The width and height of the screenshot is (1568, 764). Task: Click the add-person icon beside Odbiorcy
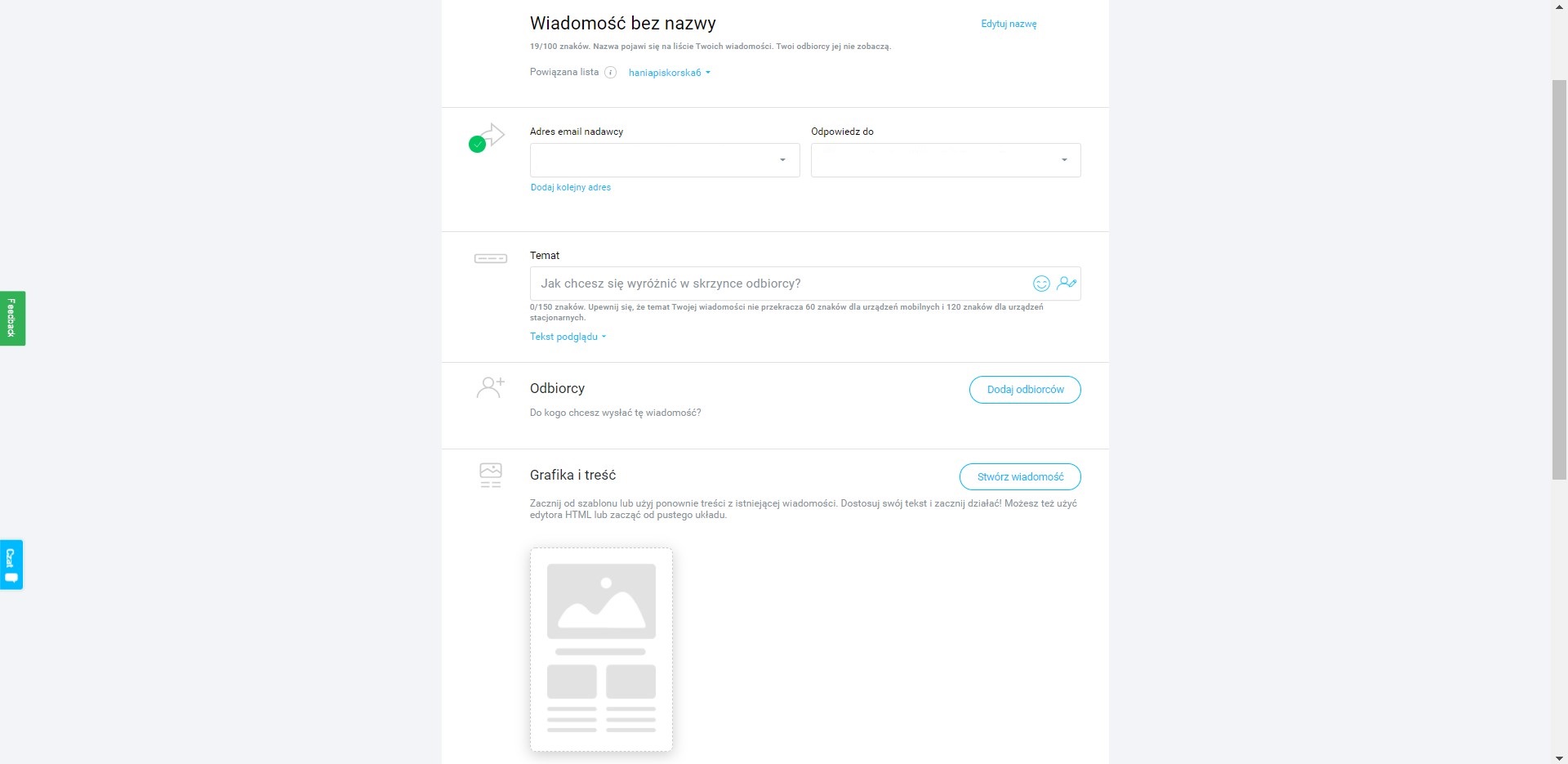coord(491,387)
